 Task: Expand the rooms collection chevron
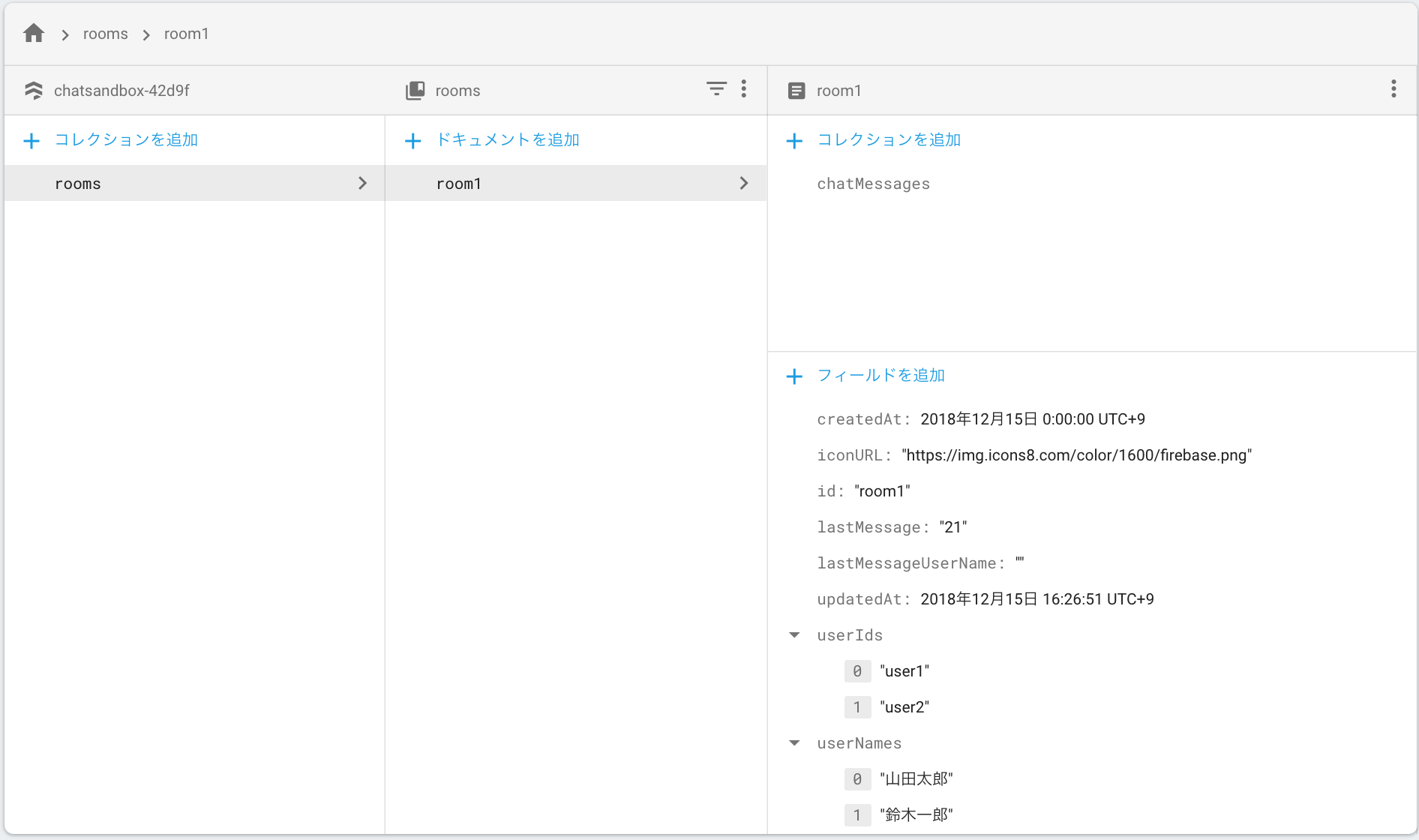[x=362, y=183]
